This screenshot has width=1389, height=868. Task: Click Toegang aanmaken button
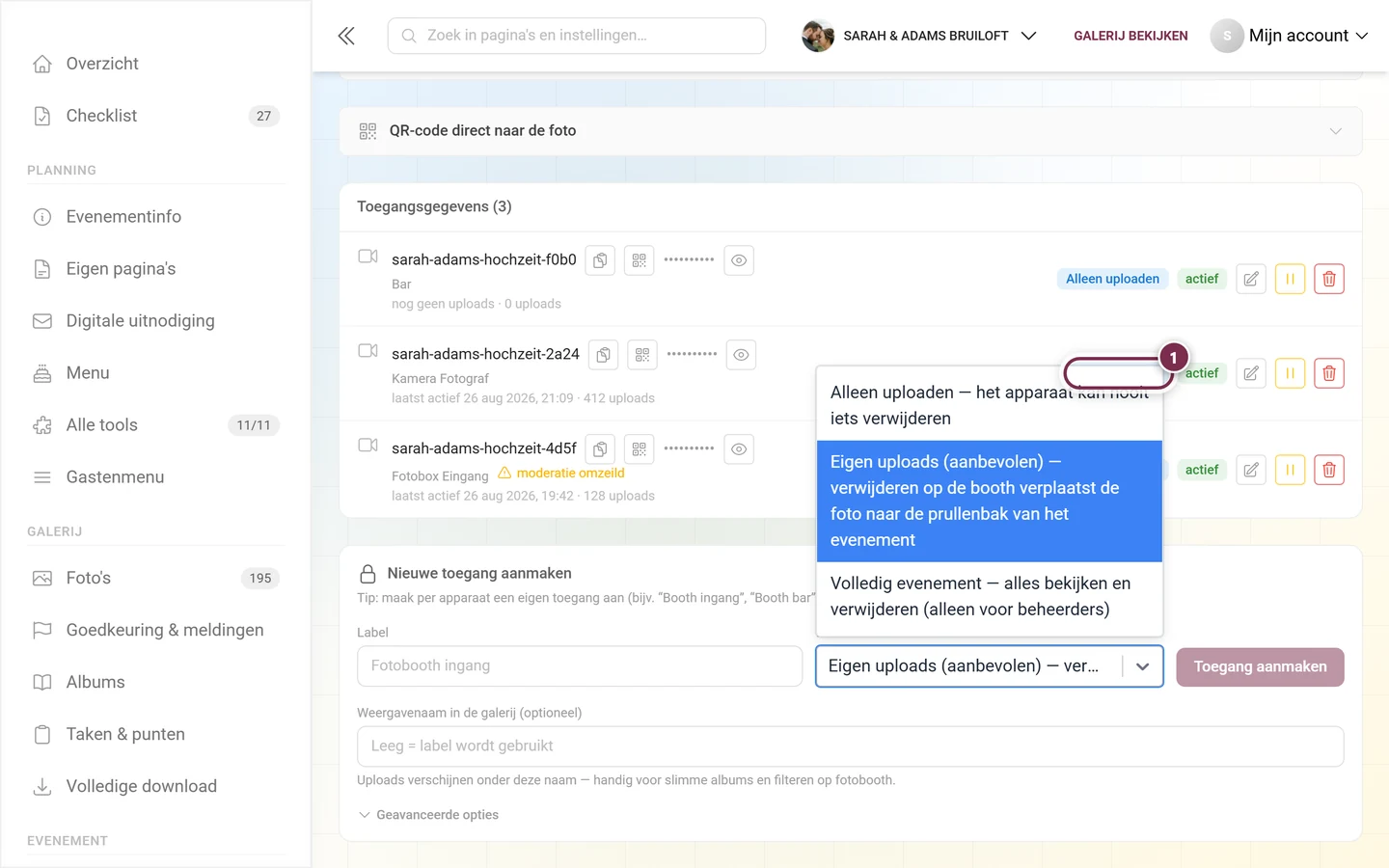click(x=1260, y=666)
